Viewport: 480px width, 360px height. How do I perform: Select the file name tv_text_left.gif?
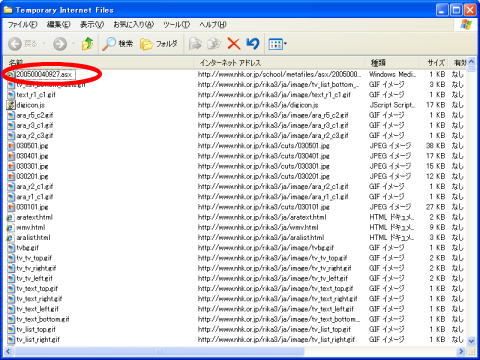37,309
